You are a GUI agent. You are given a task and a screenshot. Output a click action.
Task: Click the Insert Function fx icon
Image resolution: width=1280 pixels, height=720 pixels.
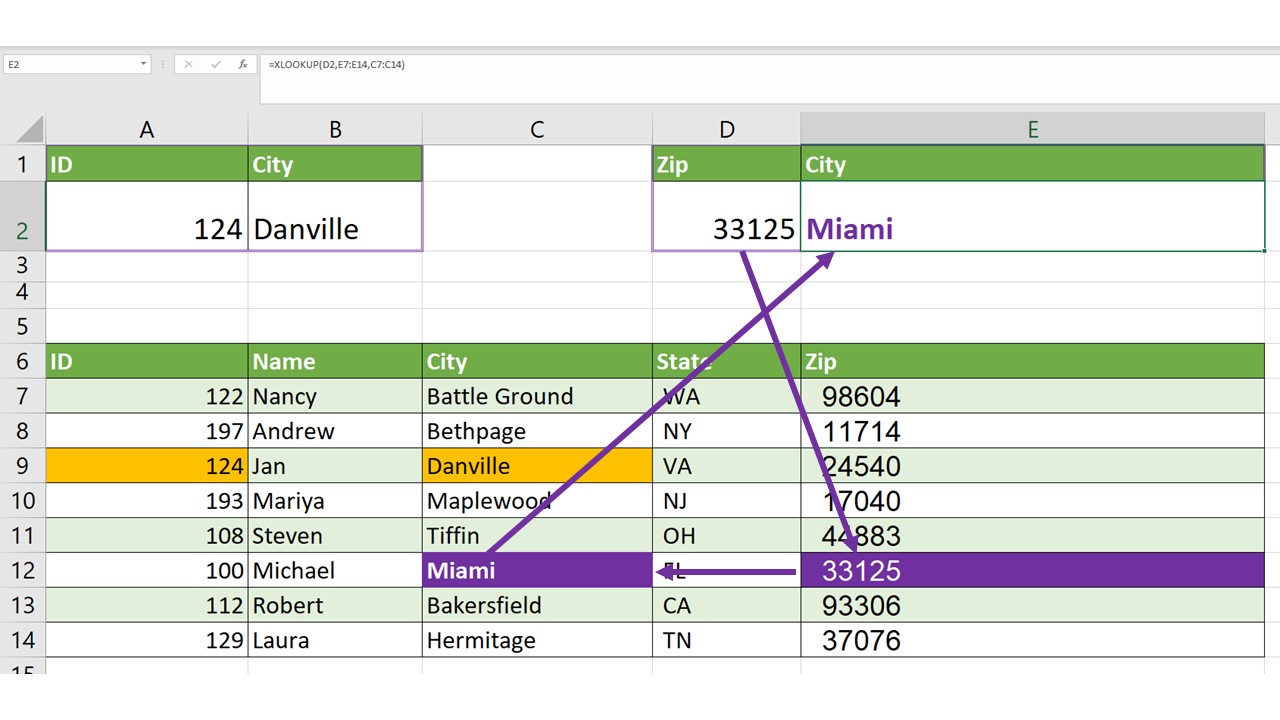[243, 64]
